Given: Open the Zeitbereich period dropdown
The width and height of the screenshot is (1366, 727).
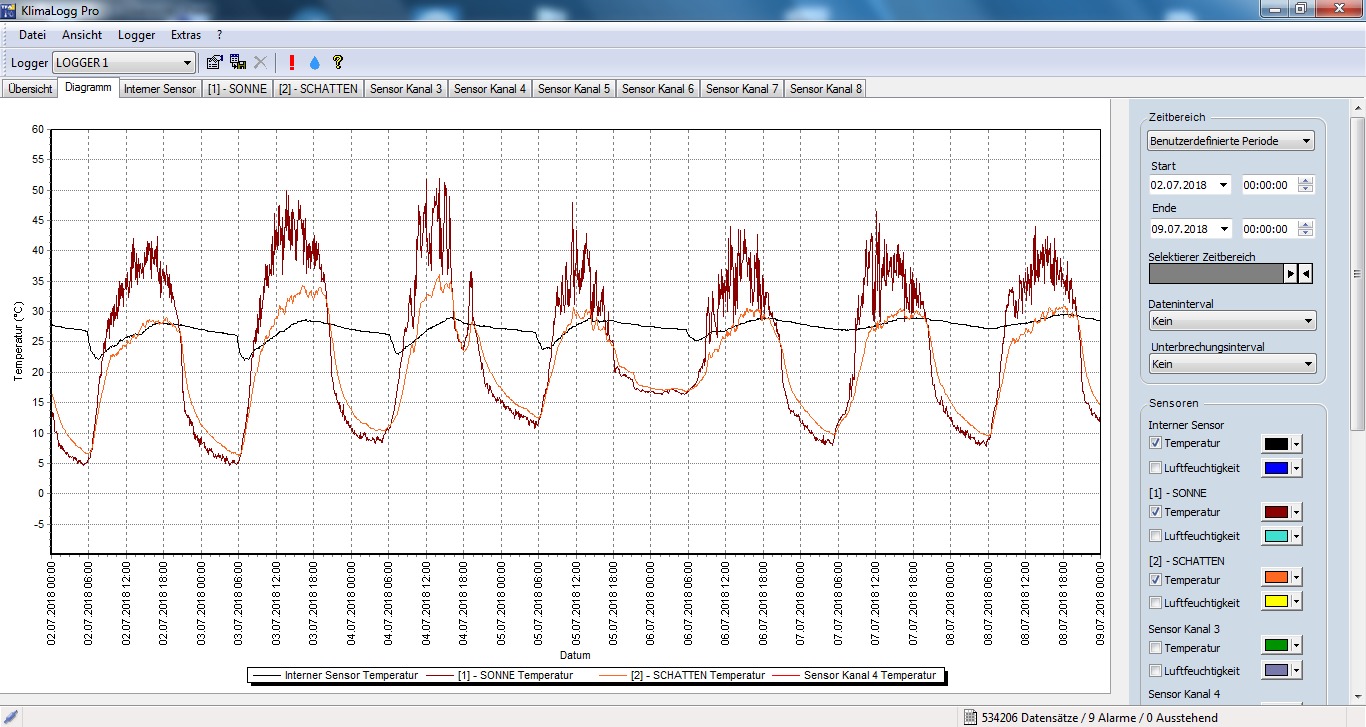Looking at the screenshot, I should click(x=1307, y=140).
